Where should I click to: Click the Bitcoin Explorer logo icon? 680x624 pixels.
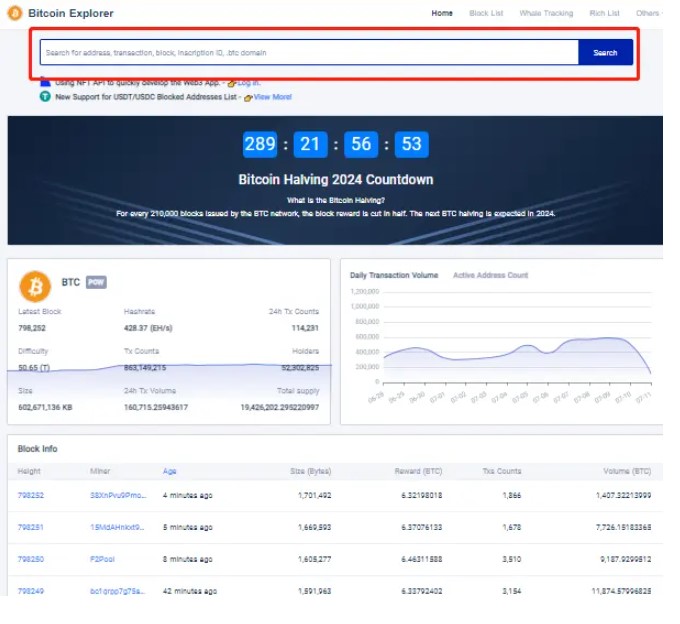(x=14, y=13)
